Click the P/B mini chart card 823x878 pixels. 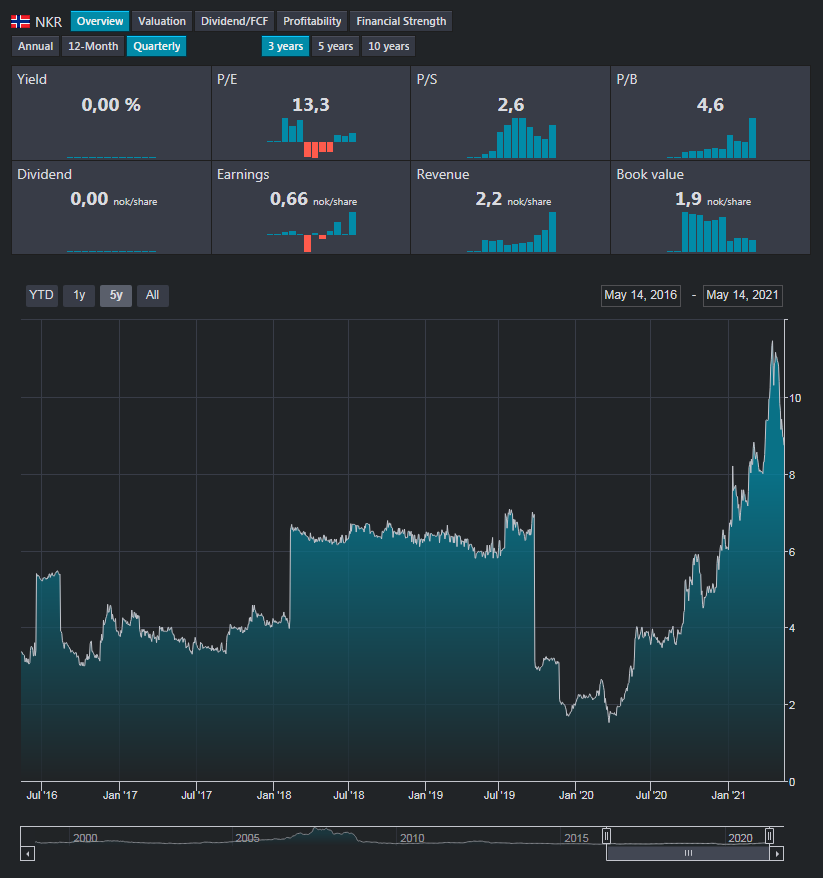tap(710, 113)
